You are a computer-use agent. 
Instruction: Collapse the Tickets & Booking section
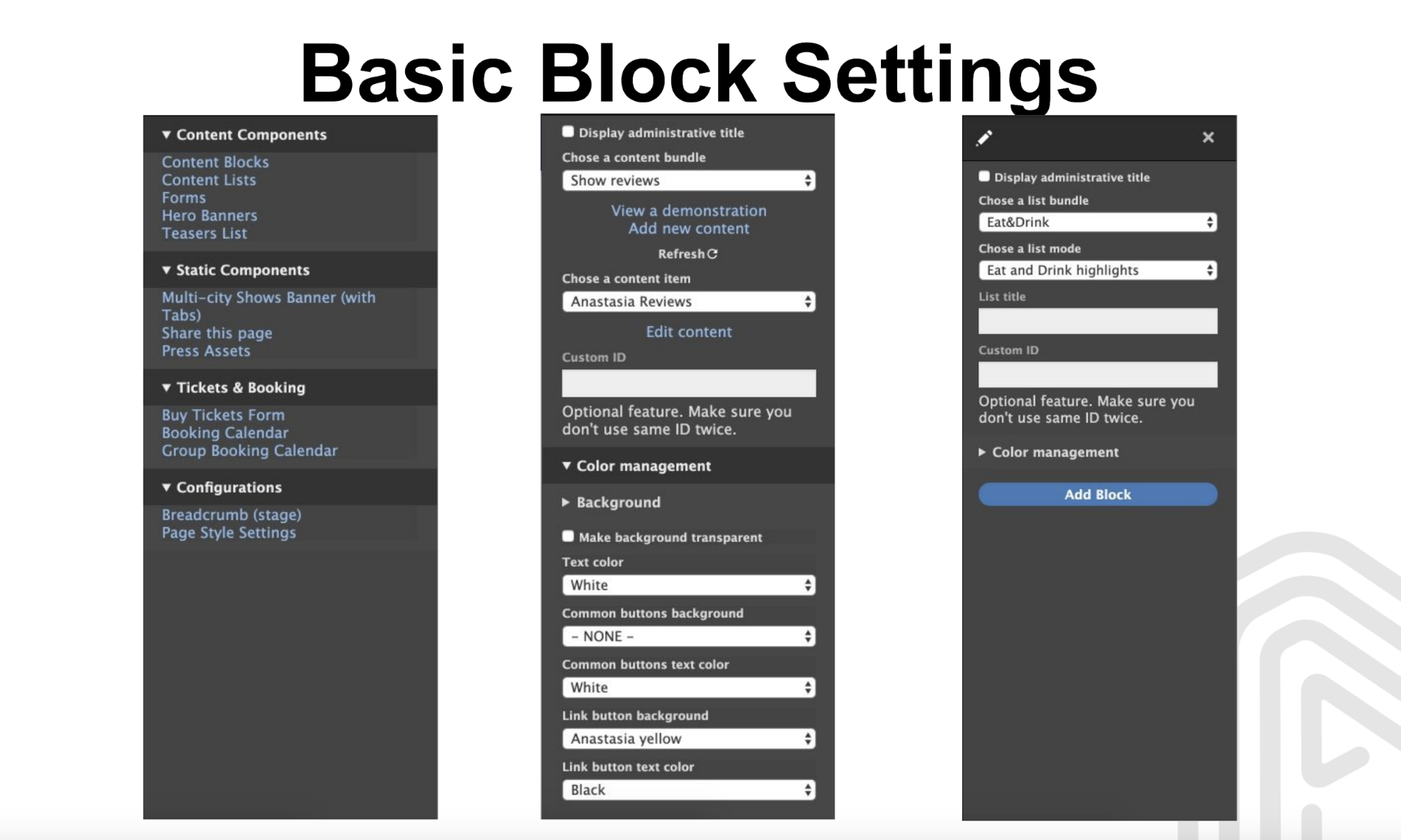(x=166, y=387)
